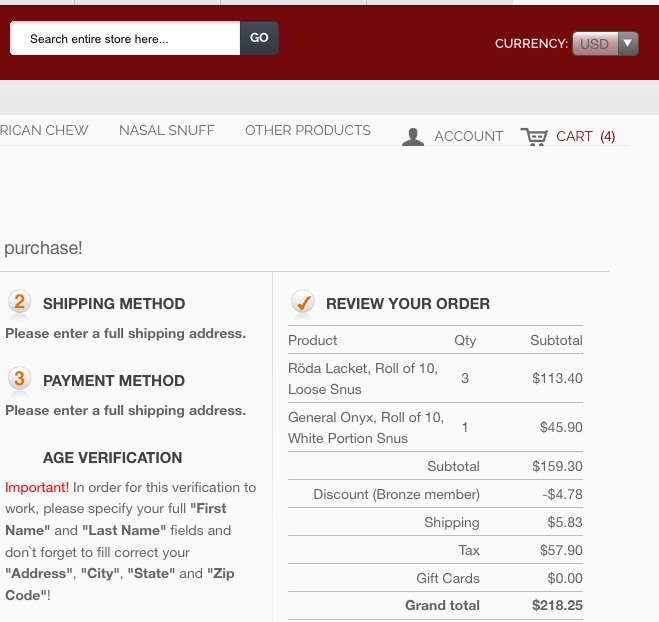Click the Grand total amount $218.25
This screenshot has height=622, width=659.
(556, 605)
